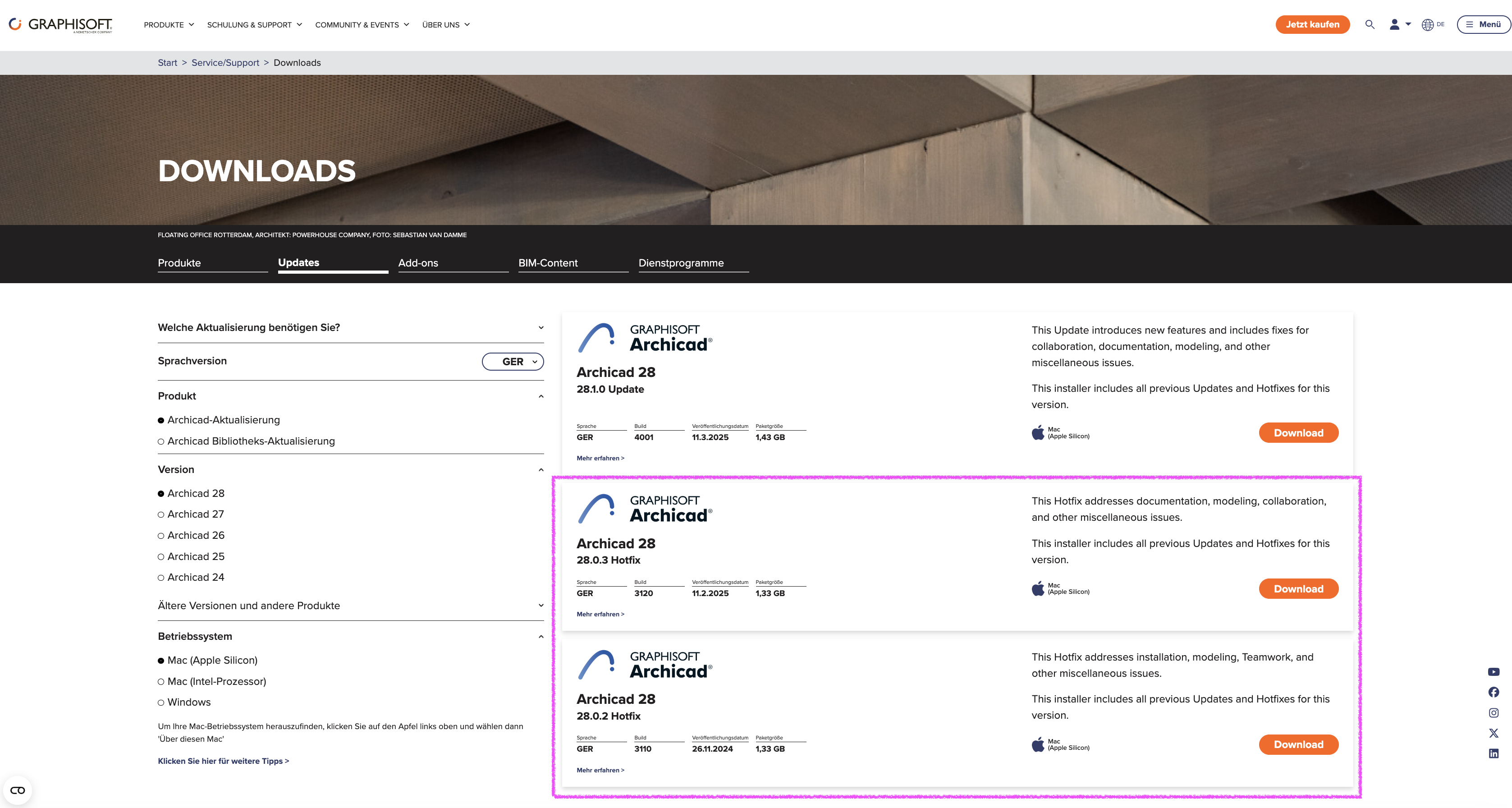Click Mehr erfahren under 28.0.3 Hotfix
1512x808 pixels.
[x=600, y=614]
